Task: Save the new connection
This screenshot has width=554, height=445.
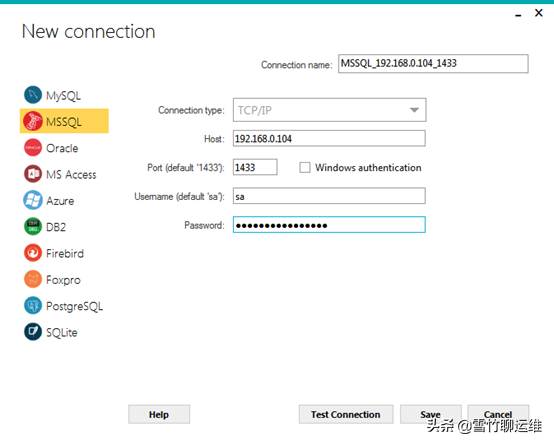Action: tap(431, 414)
